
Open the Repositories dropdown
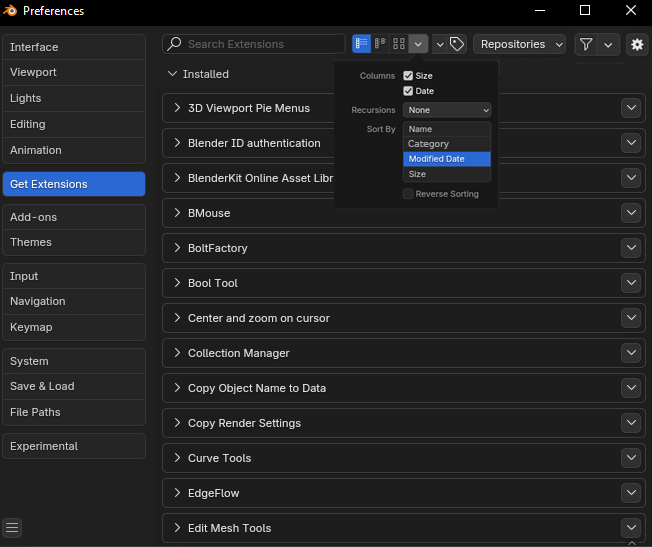[519, 44]
